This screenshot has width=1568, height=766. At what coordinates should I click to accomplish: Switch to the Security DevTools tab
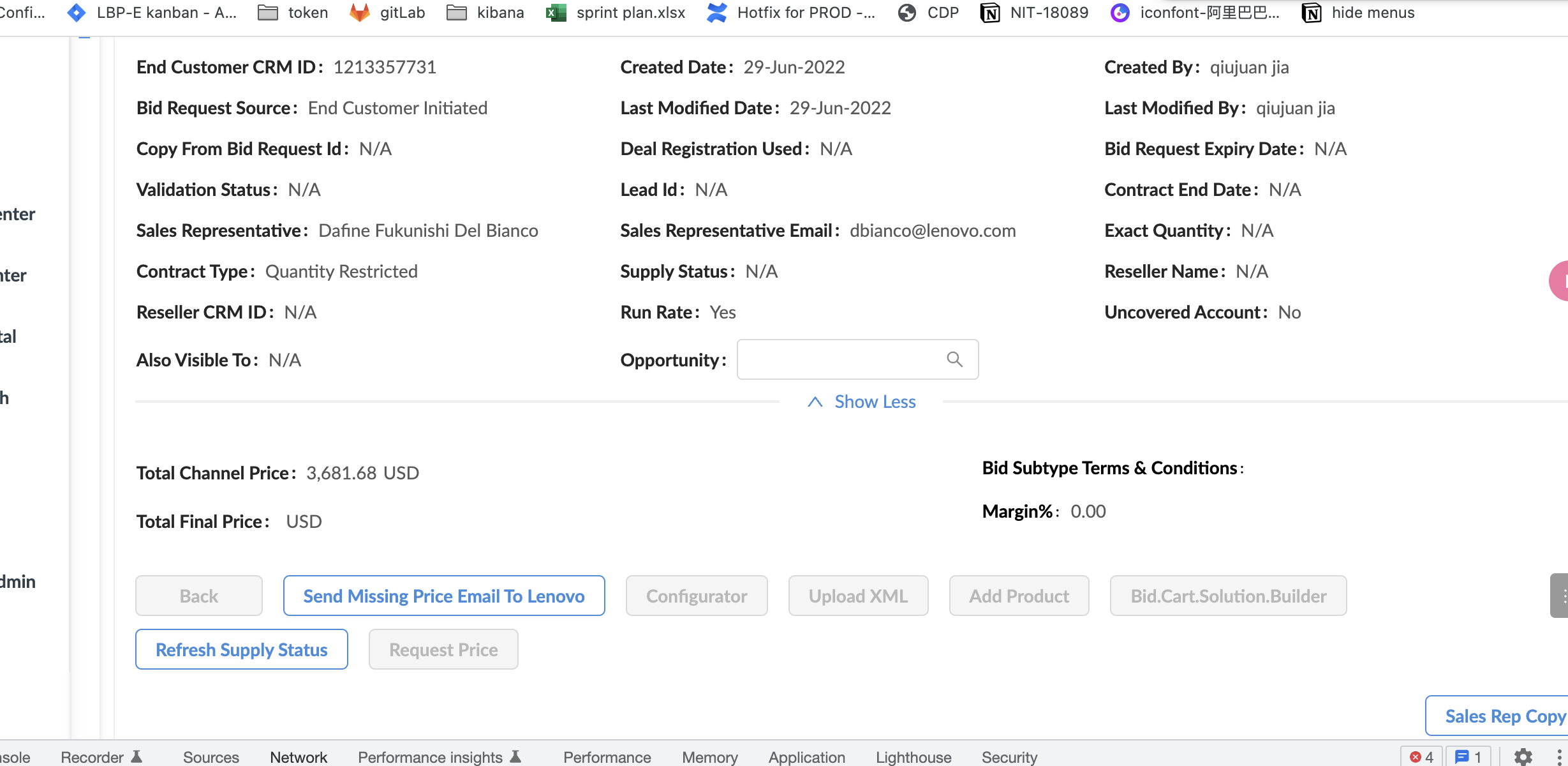tap(1010, 757)
